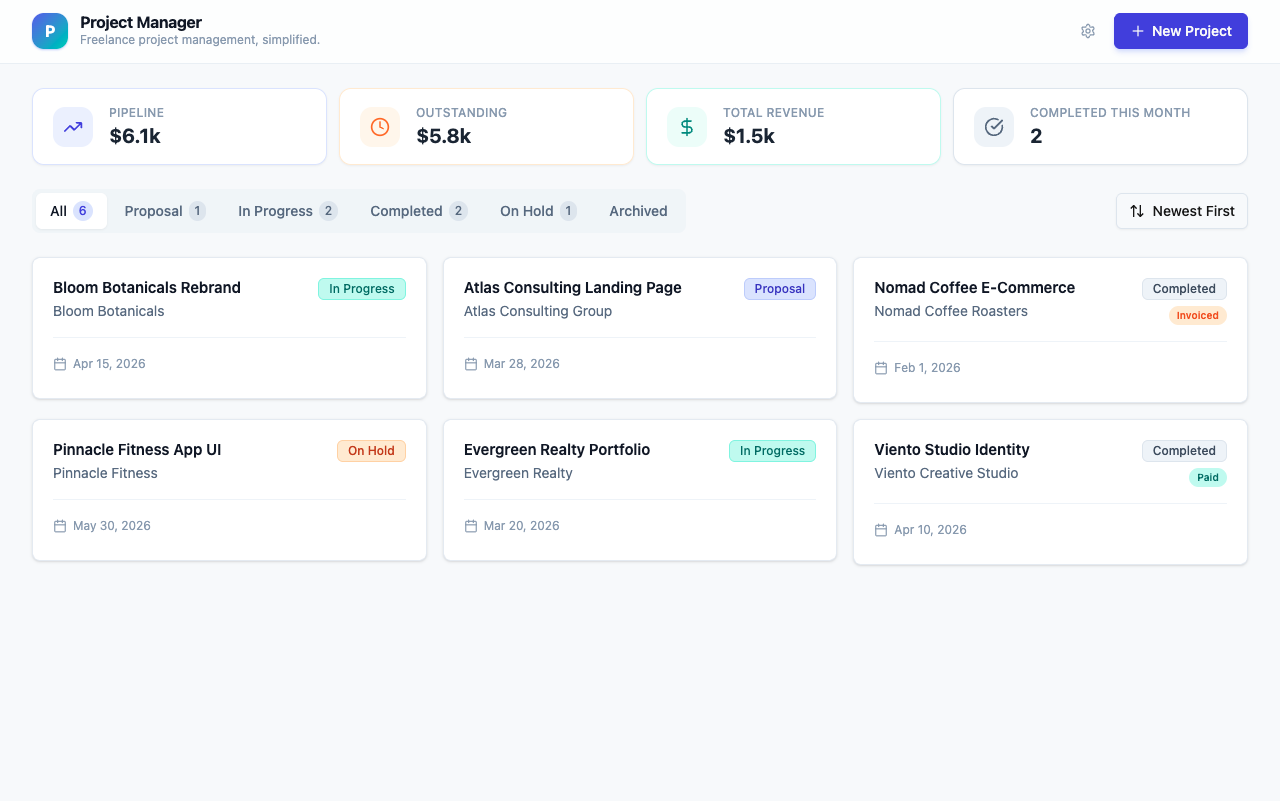Click the Pipeline trend arrow icon
The width and height of the screenshot is (1280, 801).
(x=73, y=127)
